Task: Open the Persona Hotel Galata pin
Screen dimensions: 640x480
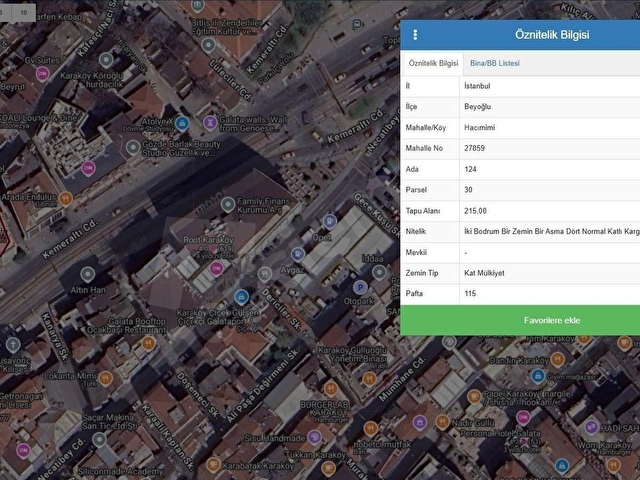Action: point(523,418)
